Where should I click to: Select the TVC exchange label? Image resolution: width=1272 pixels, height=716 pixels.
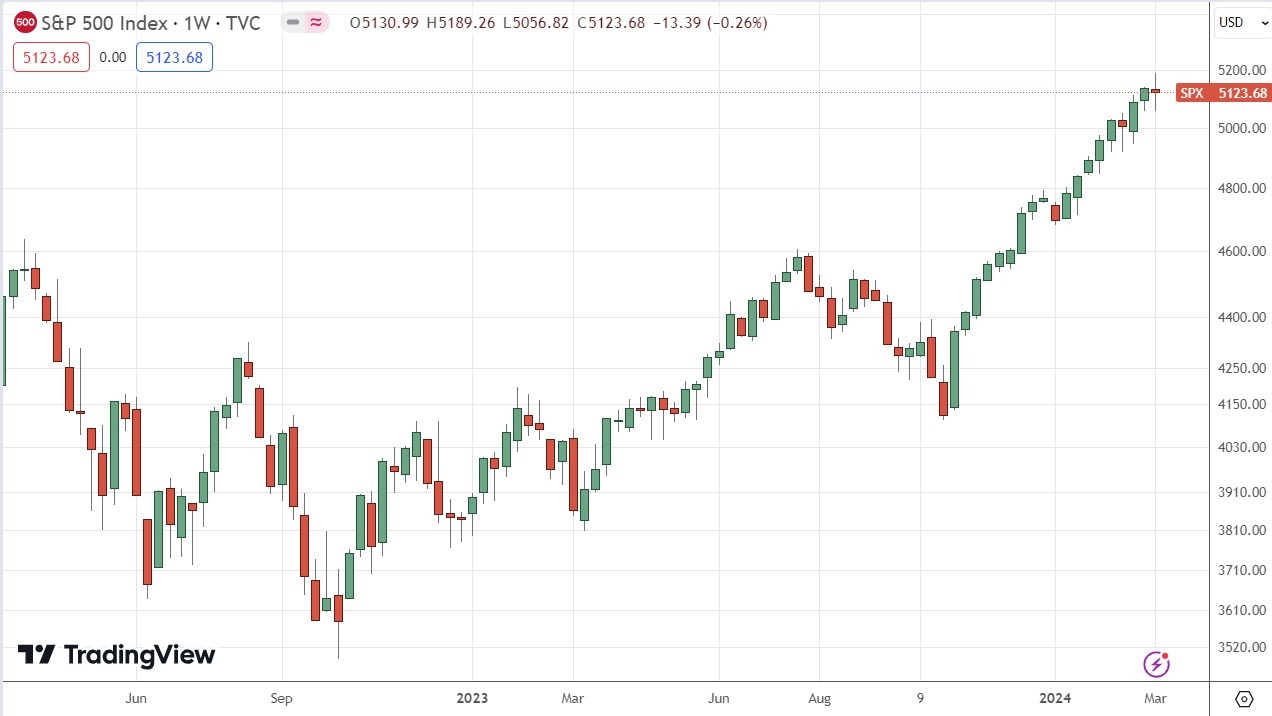pos(244,22)
